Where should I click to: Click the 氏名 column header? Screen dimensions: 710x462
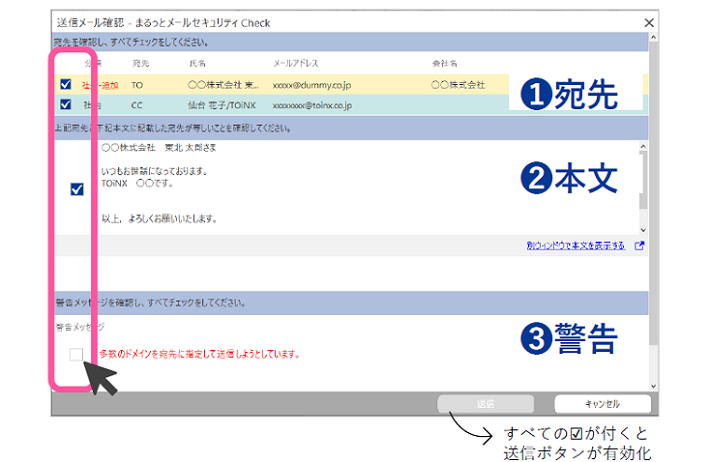click(x=197, y=63)
